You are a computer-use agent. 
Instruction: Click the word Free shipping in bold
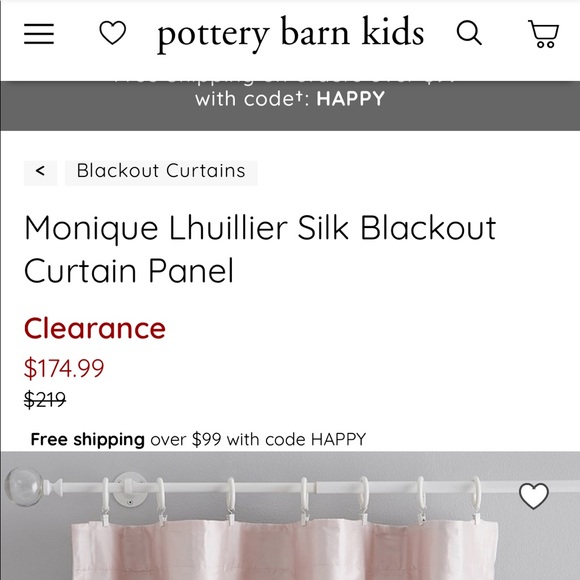coord(87,439)
